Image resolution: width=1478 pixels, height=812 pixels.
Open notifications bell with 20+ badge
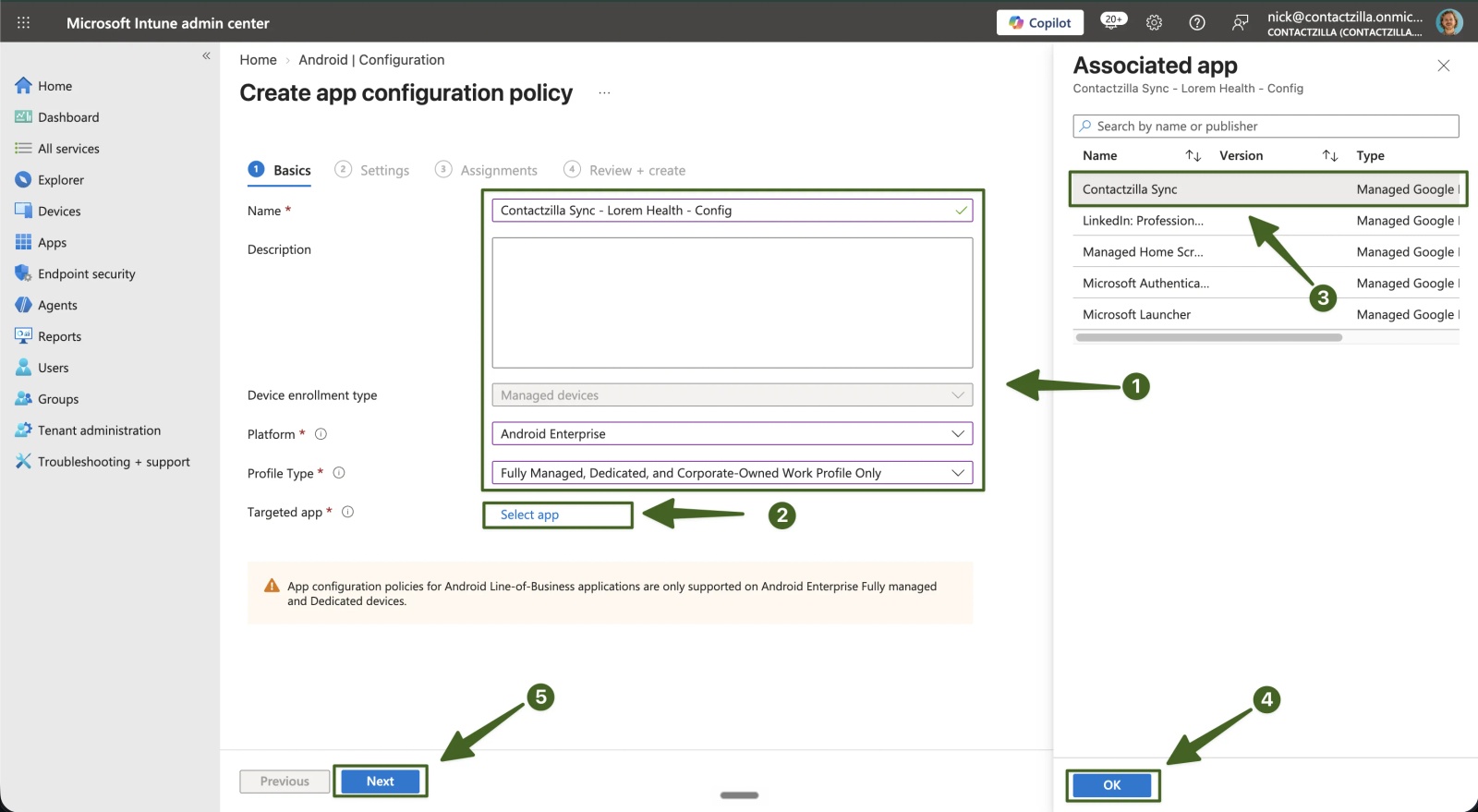coord(1113,20)
